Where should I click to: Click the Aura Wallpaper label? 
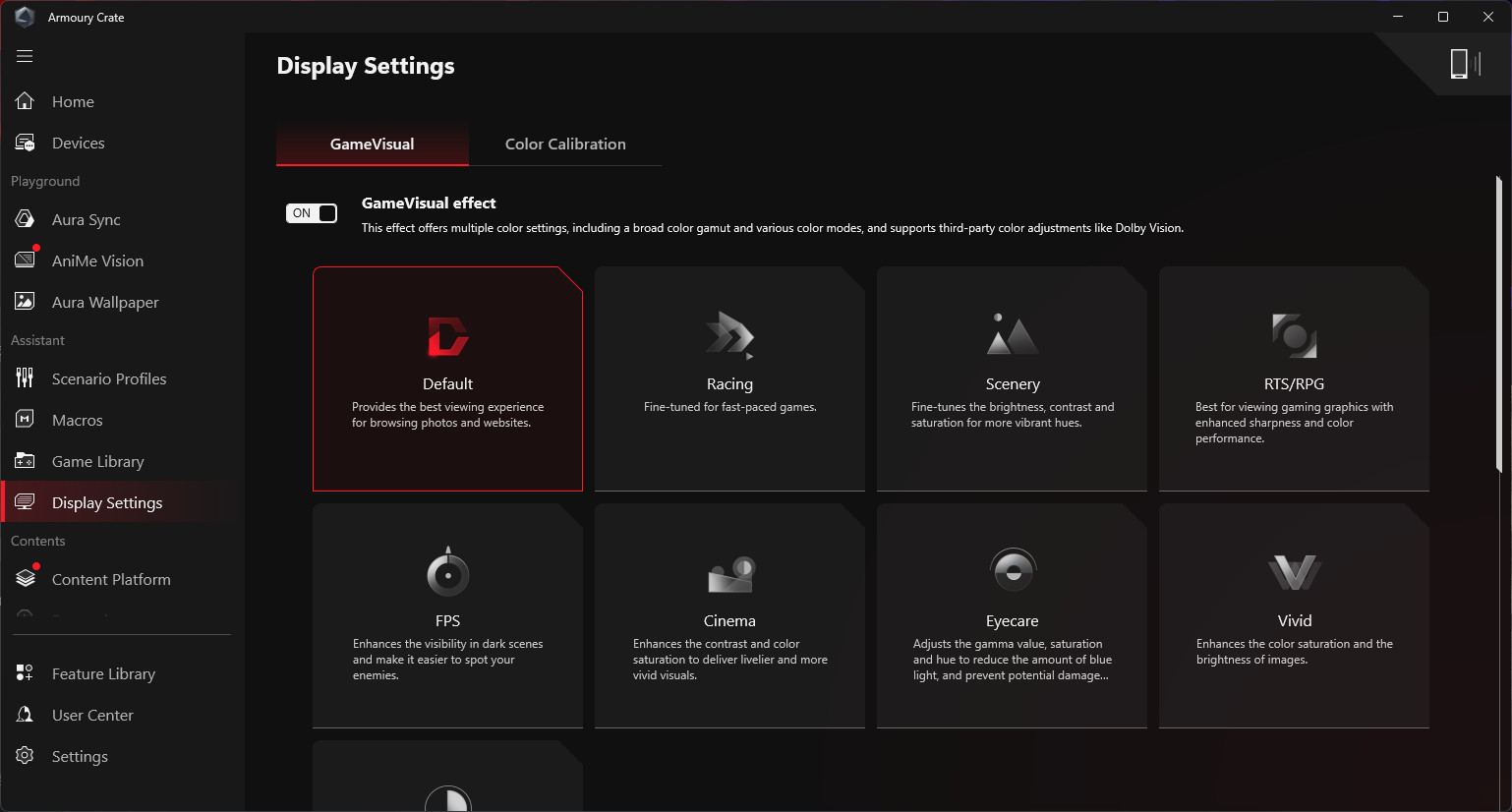click(x=105, y=303)
